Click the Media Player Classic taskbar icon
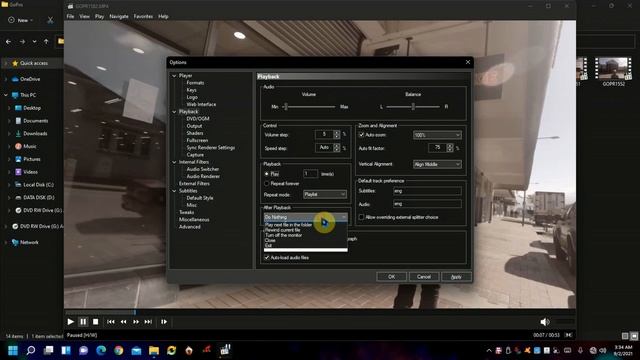Viewport: 640px width, 360px height. [x=225, y=350]
